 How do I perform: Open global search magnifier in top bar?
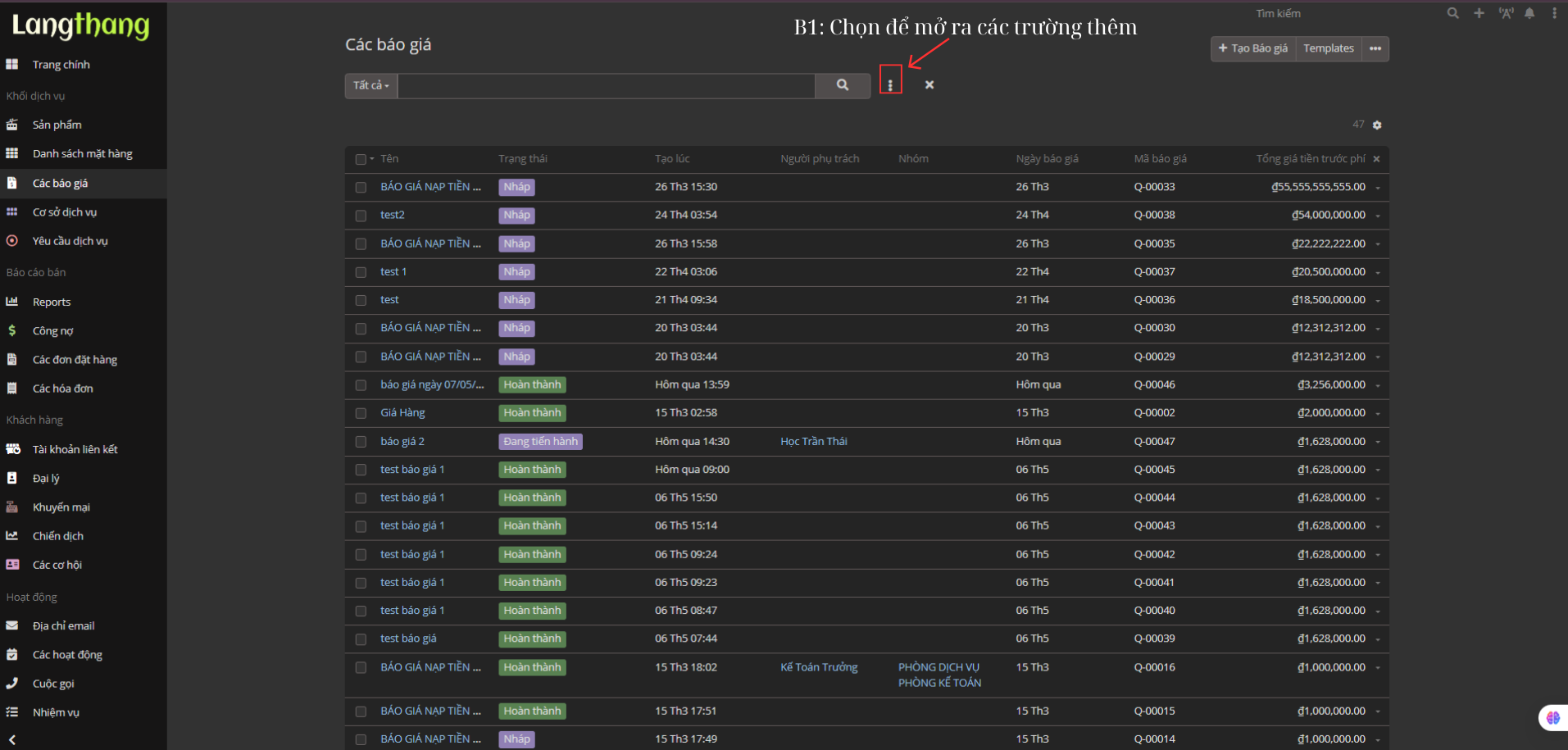click(1452, 13)
